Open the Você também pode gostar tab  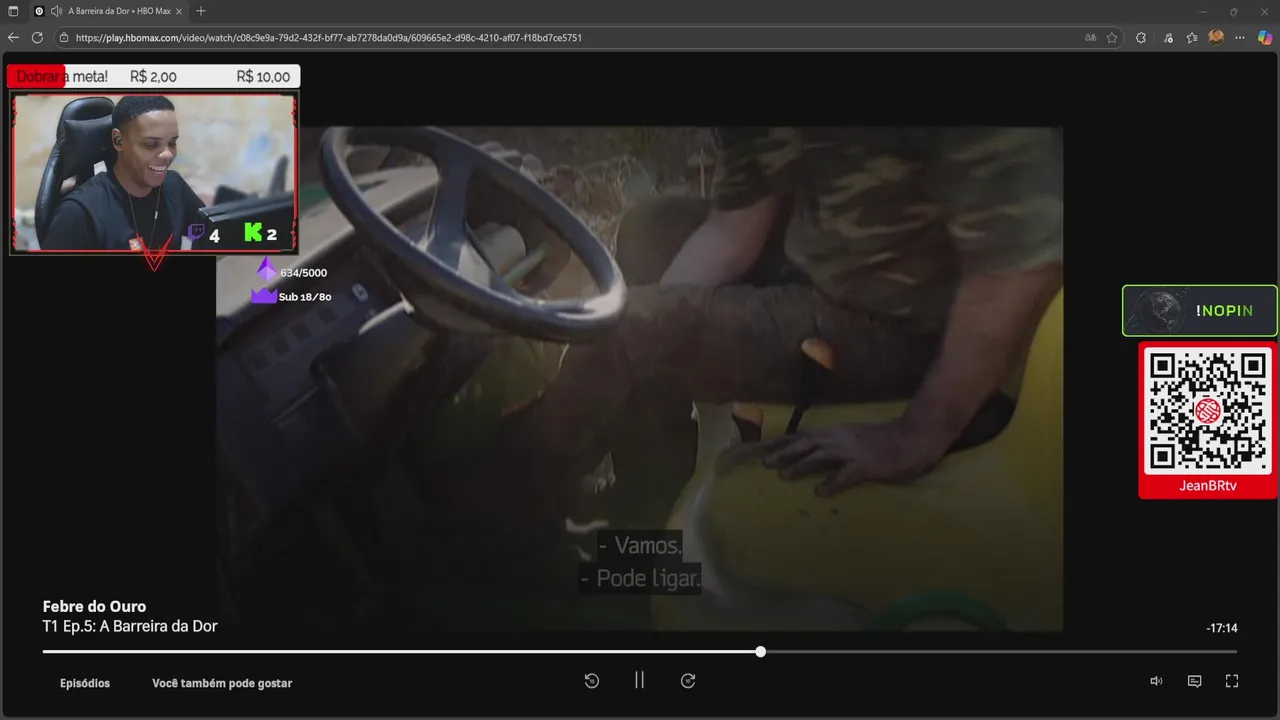tap(222, 683)
